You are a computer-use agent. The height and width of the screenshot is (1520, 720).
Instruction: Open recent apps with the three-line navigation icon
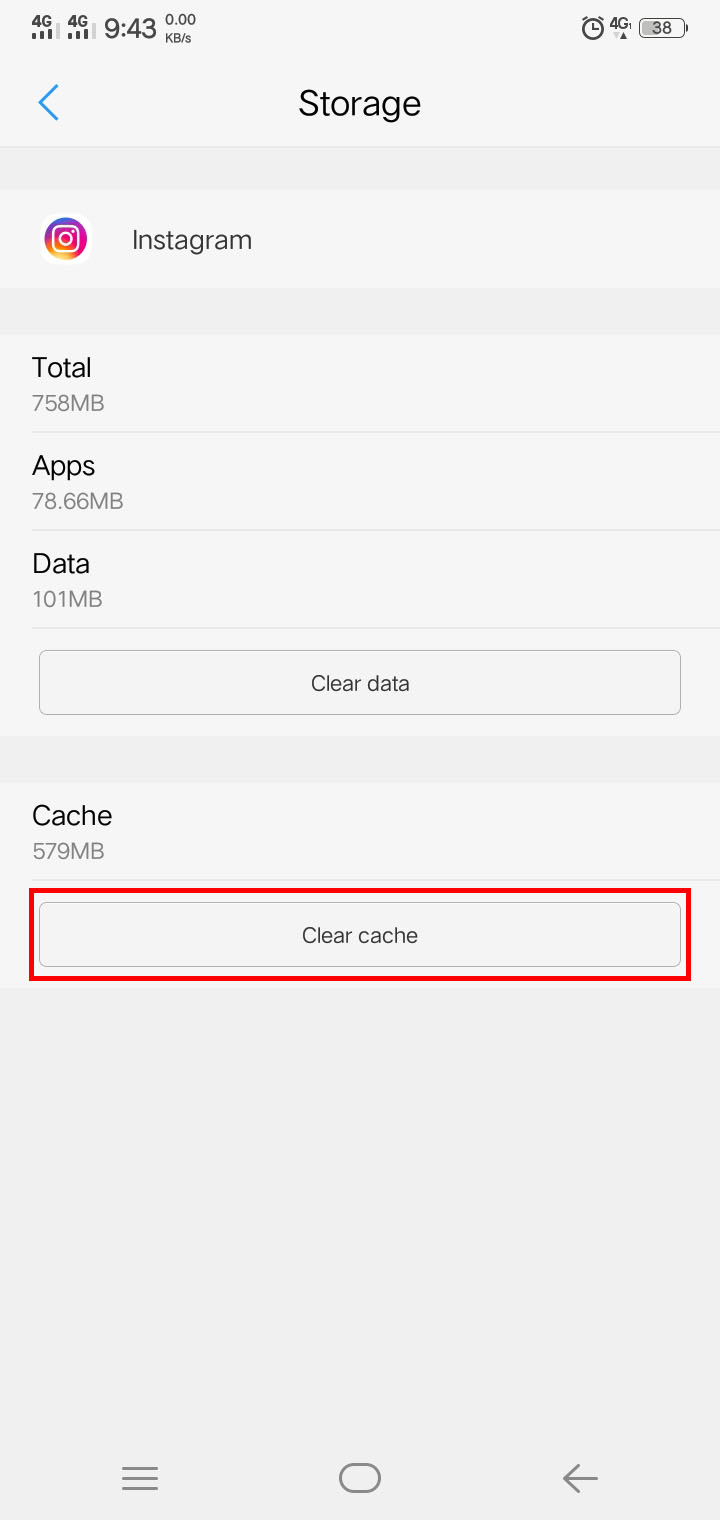point(140,1478)
